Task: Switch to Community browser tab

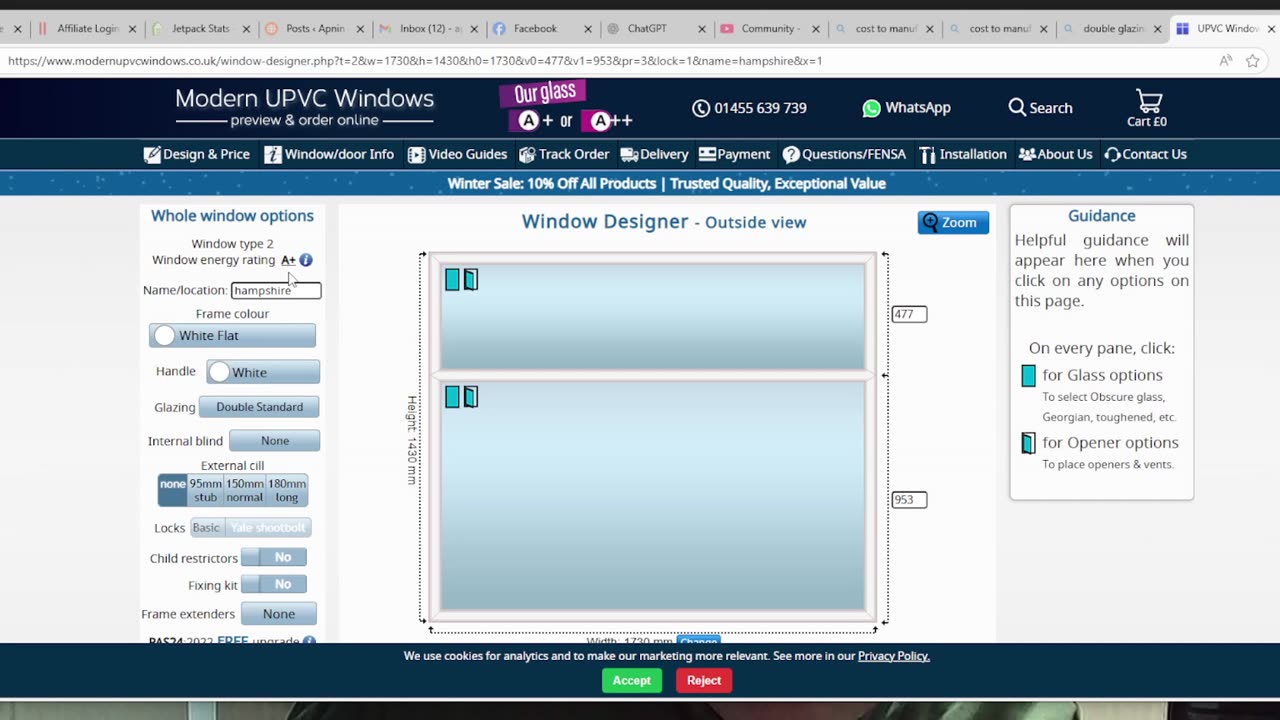Action: coord(769,29)
